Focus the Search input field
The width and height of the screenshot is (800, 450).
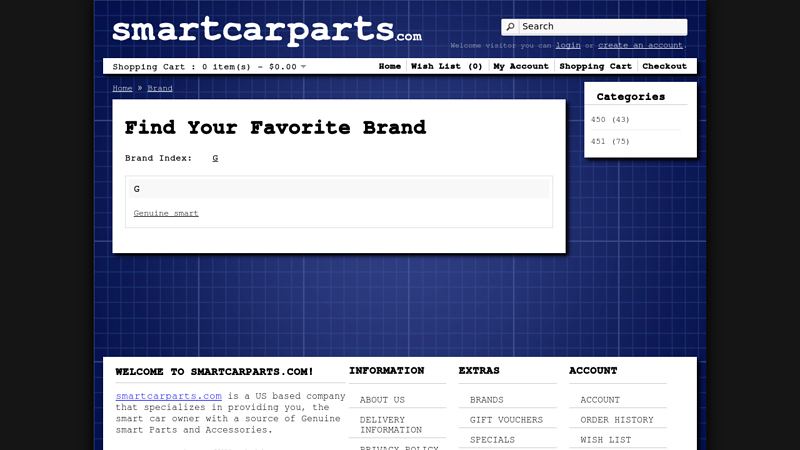click(603, 27)
